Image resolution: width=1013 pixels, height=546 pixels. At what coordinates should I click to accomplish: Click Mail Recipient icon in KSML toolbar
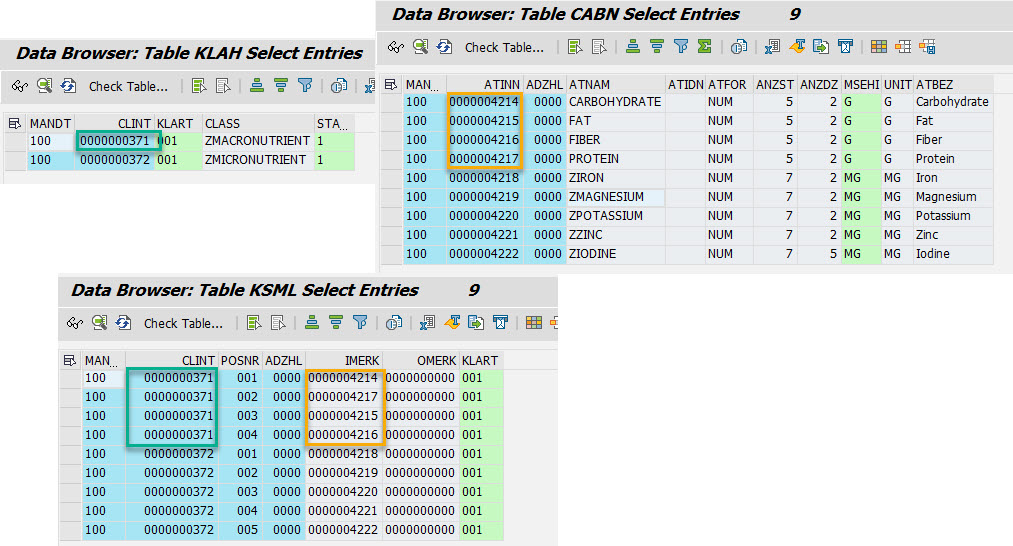point(500,322)
